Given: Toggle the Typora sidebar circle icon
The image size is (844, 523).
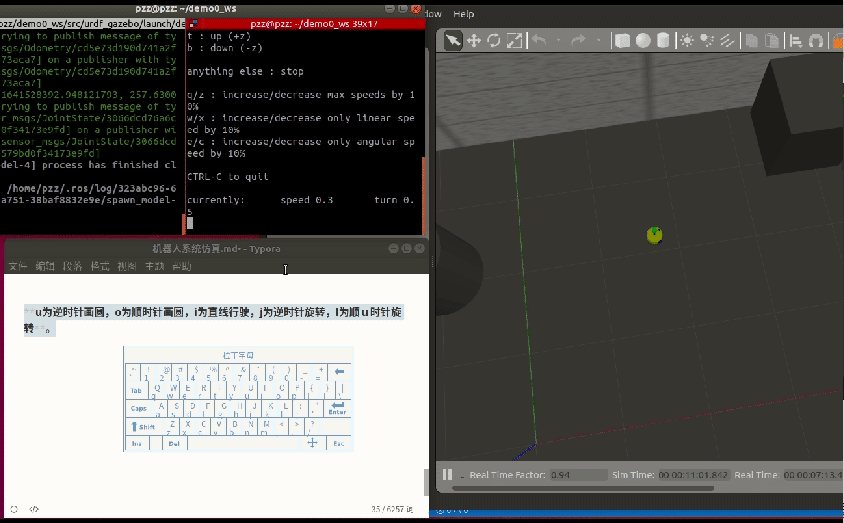Looking at the screenshot, I should (x=14, y=509).
